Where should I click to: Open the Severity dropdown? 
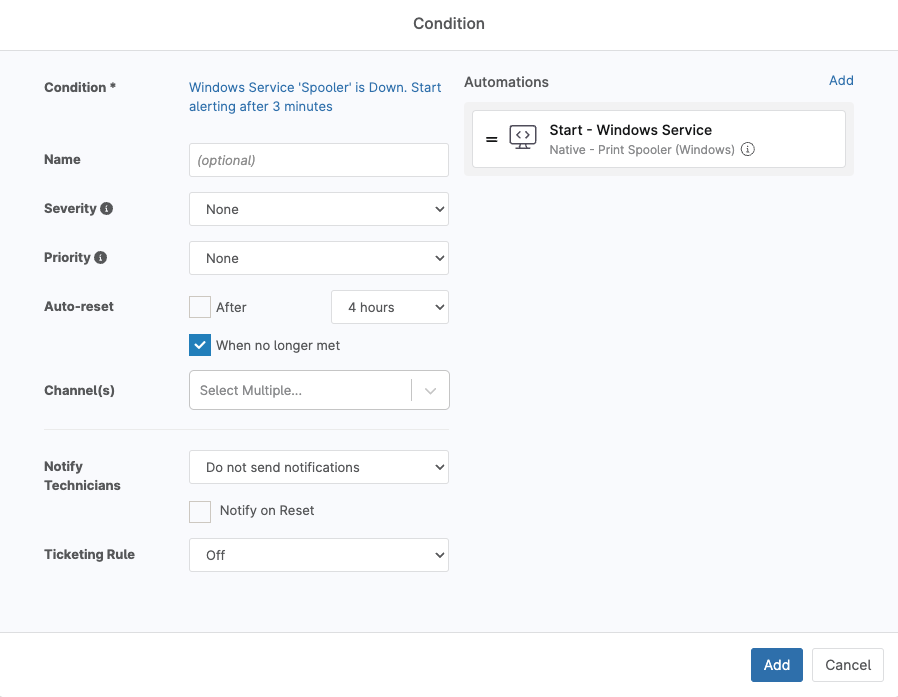318,209
